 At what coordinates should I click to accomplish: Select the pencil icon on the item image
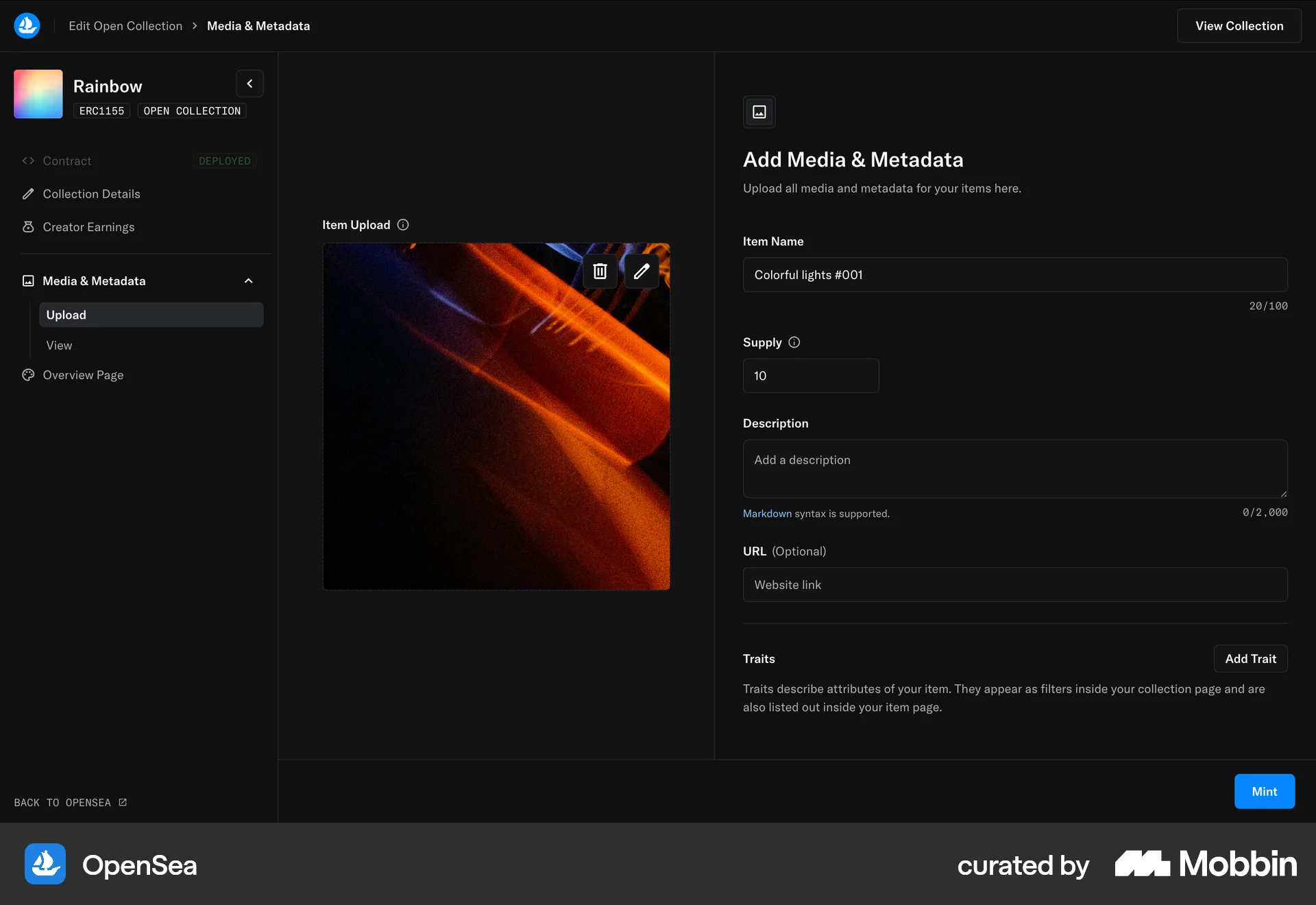click(642, 271)
